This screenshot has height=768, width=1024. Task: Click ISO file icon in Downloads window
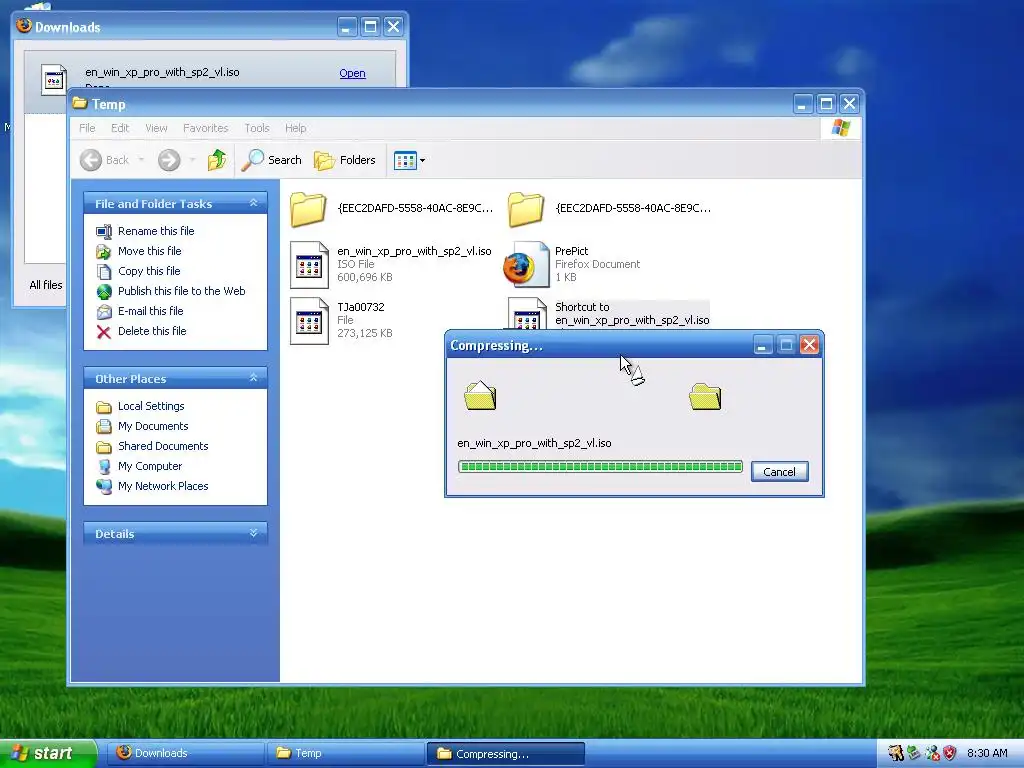click(x=54, y=80)
